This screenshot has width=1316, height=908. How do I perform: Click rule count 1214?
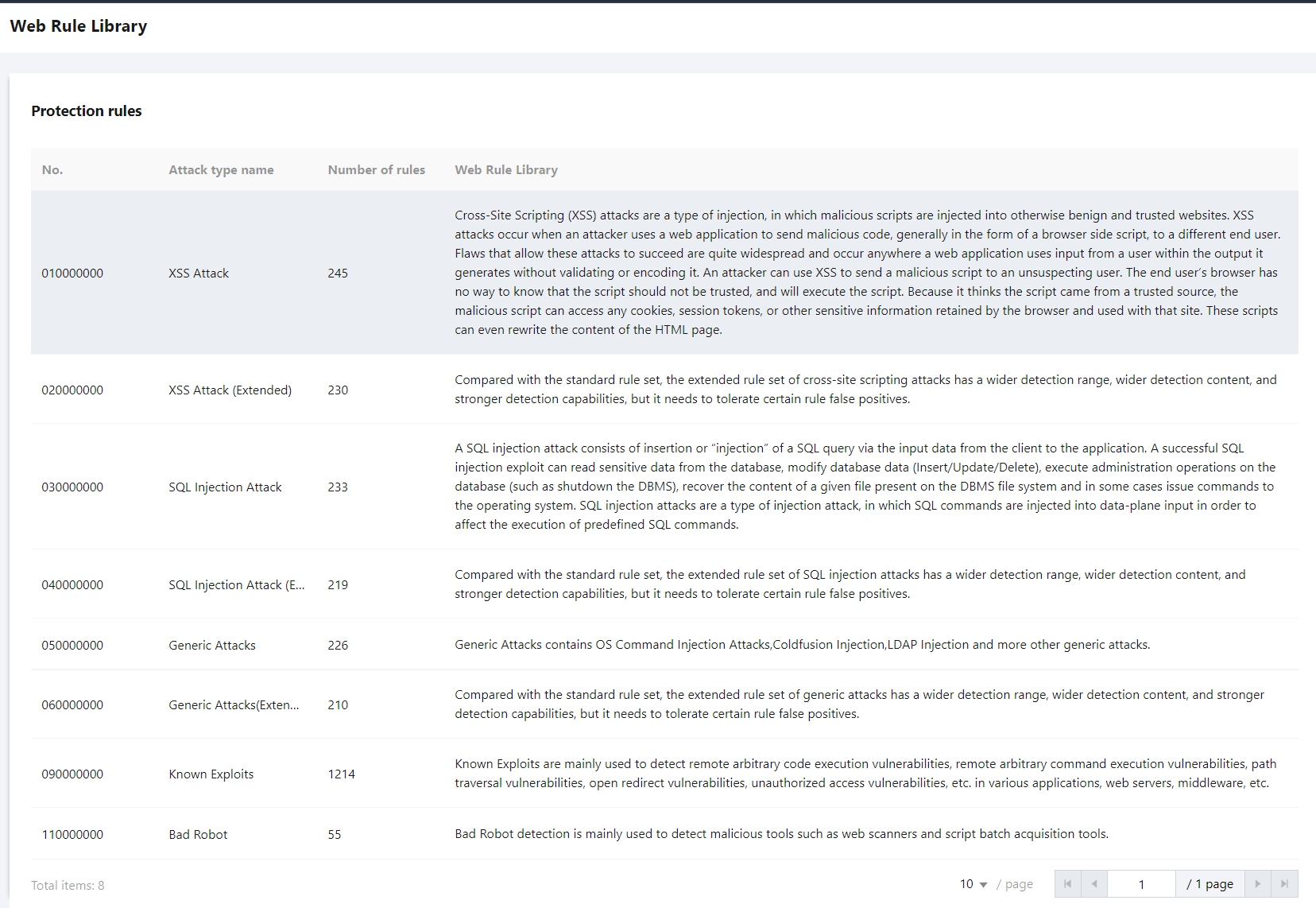point(341,774)
